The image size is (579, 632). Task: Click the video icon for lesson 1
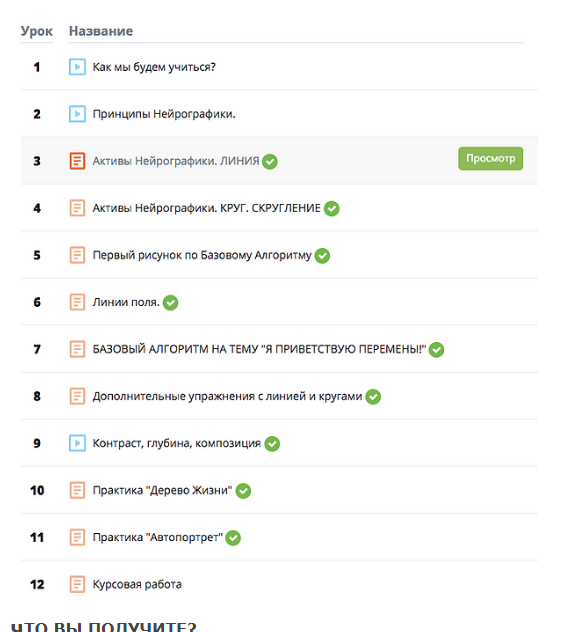click(x=77, y=67)
